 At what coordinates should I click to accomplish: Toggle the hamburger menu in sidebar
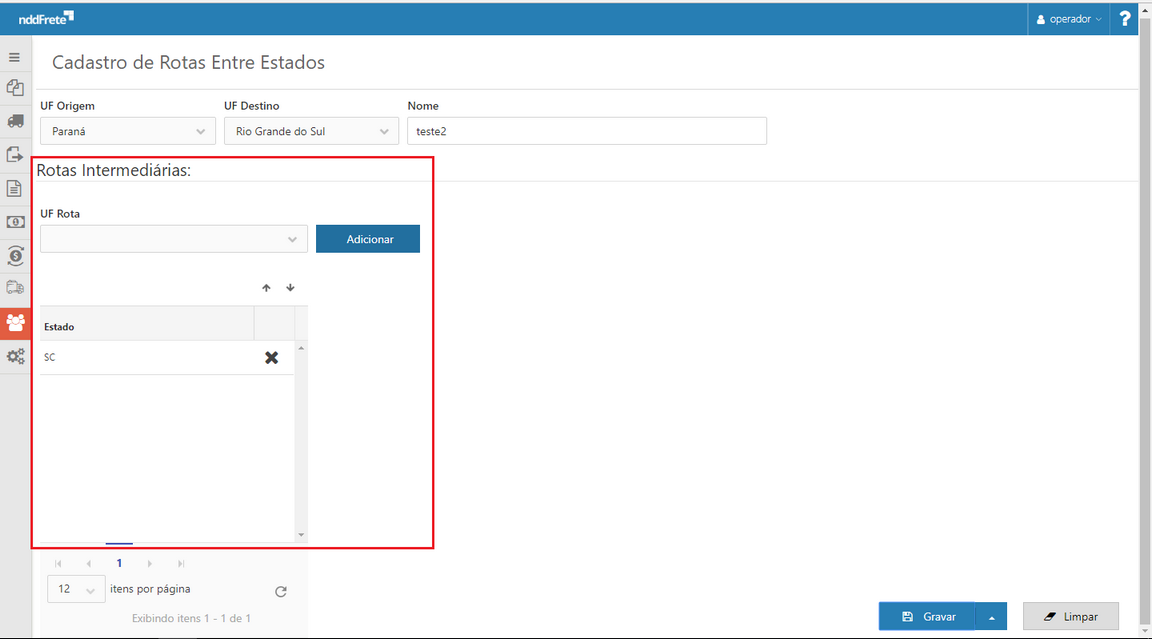coord(14,57)
